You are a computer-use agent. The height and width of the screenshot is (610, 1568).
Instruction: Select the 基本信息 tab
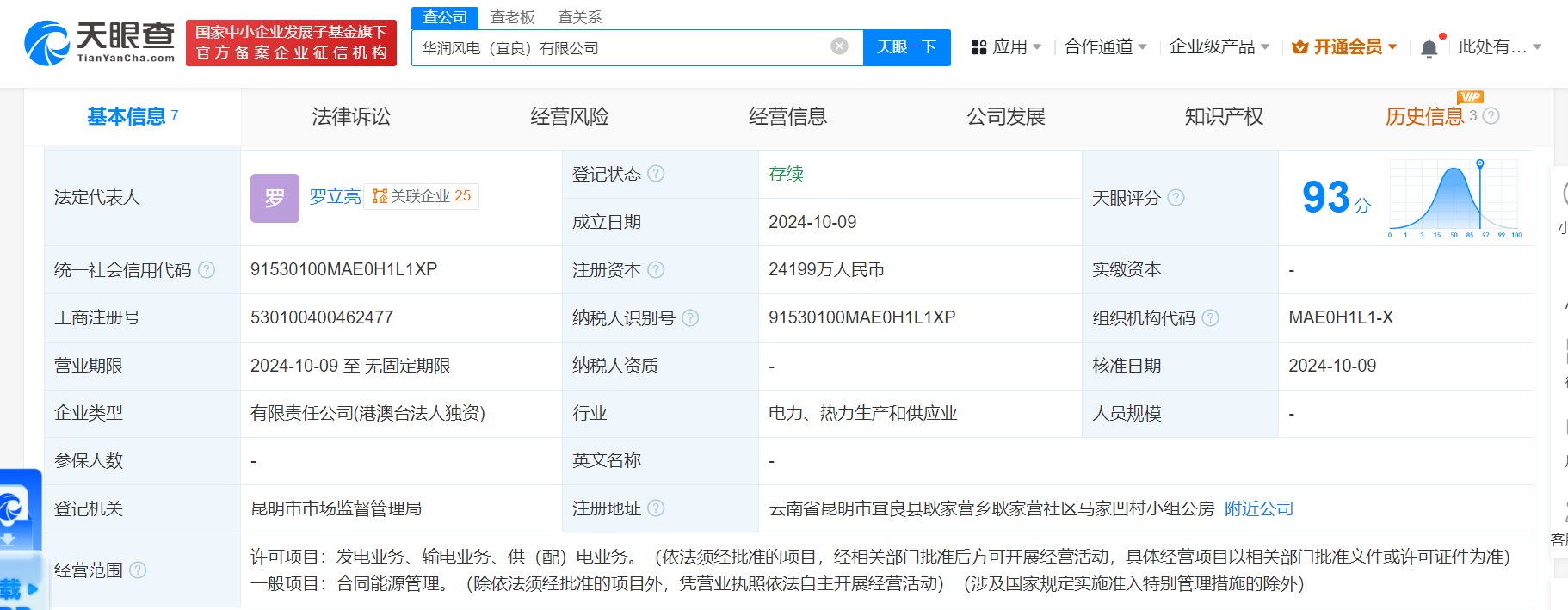pyautogui.click(x=133, y=117)
